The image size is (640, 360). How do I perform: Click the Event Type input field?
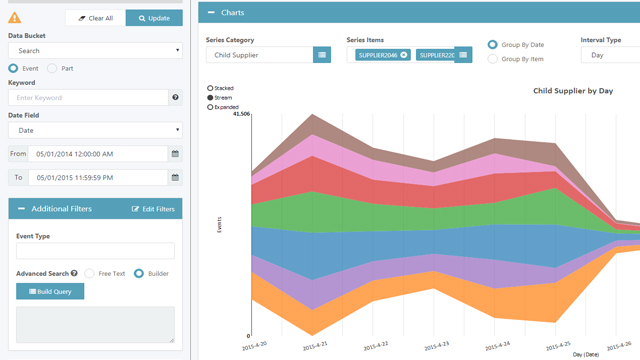96,251
